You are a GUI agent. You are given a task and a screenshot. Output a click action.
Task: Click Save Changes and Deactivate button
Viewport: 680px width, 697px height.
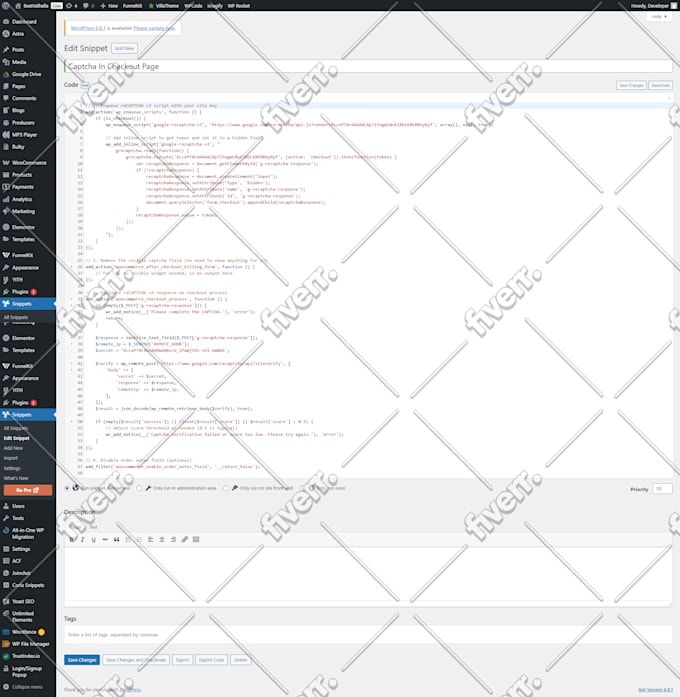click(x=136, y=660)
